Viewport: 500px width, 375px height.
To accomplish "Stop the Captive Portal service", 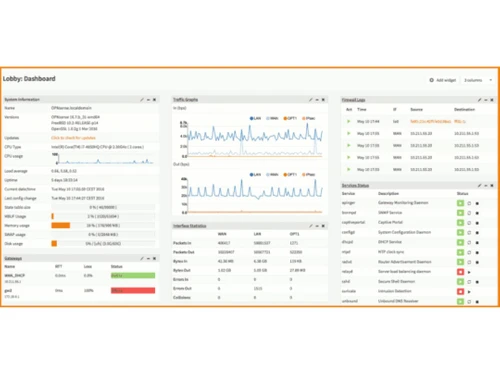I will [x=477, y=223].
